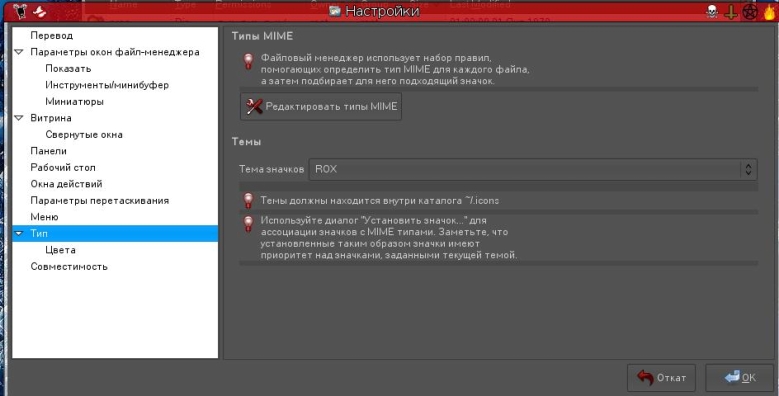Screen dimensions: 779x396
Task: Click the ghost icon in the title bar
Action: tap(39, 11)
